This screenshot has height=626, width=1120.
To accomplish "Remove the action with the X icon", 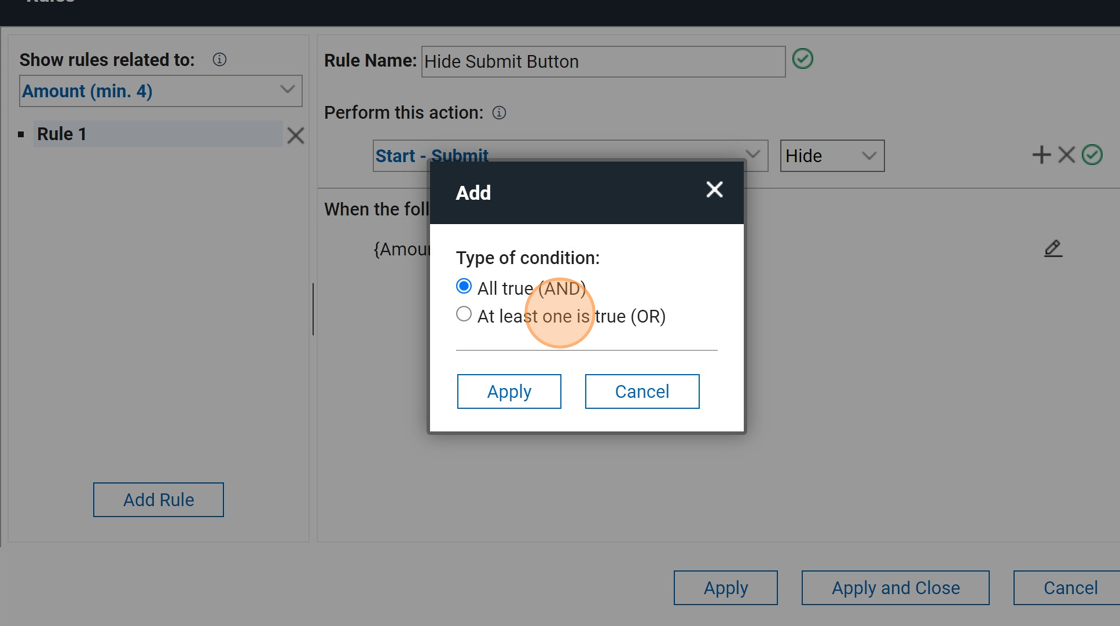I will 1067,155.
